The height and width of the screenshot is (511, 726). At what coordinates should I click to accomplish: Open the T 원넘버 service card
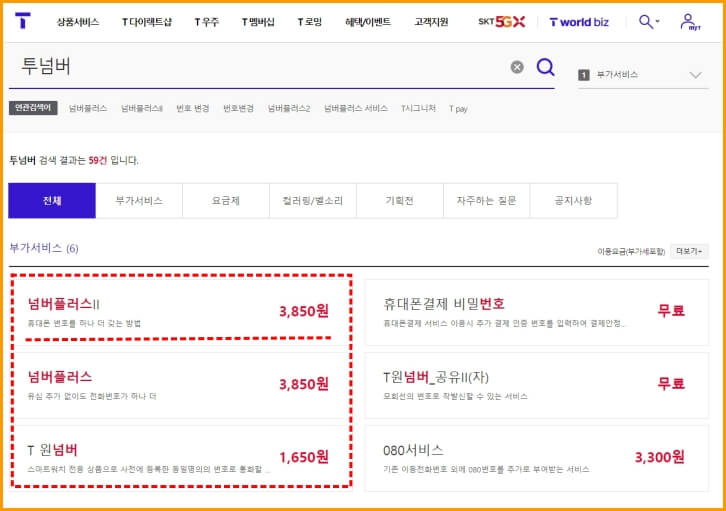coord(181,458)
